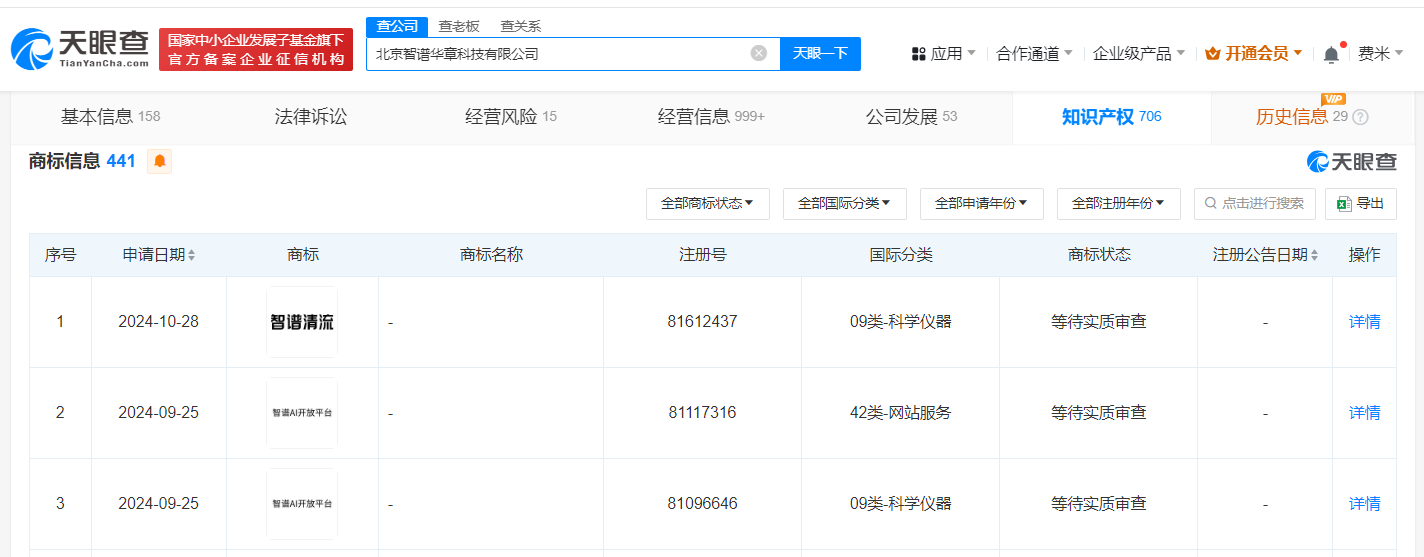Click registration number 81612437
1424x557 pixels.
[x=702, y=322]
